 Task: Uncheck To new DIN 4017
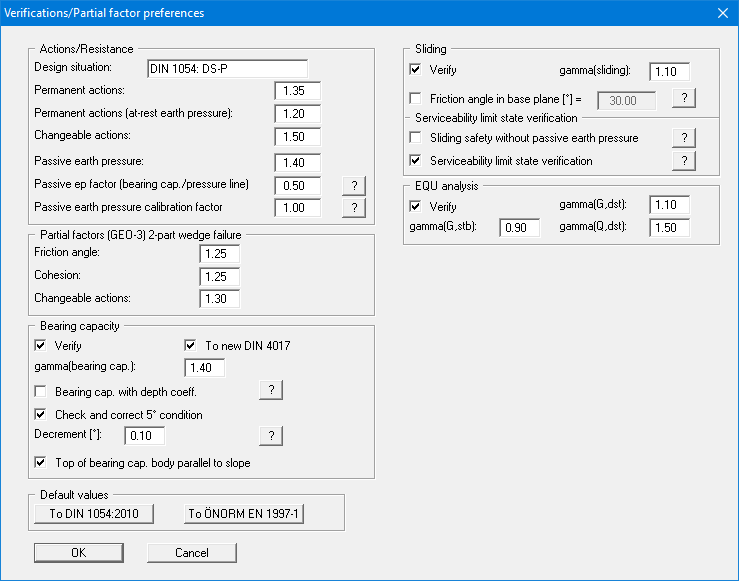(x=191, y=346)
